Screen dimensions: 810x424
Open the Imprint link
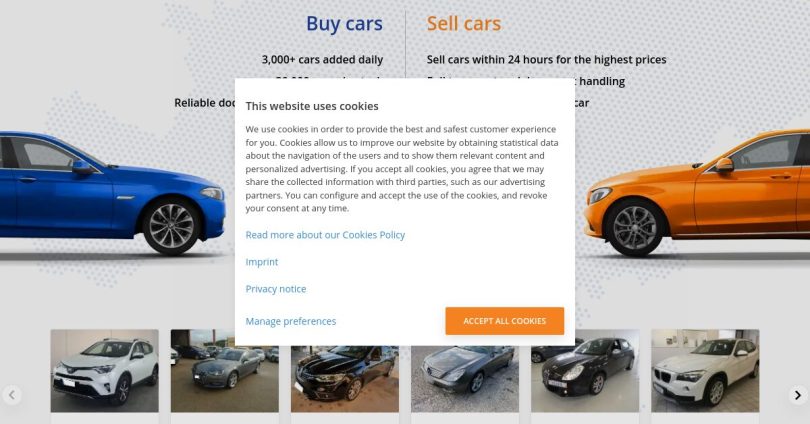click(x=262, y=262)
